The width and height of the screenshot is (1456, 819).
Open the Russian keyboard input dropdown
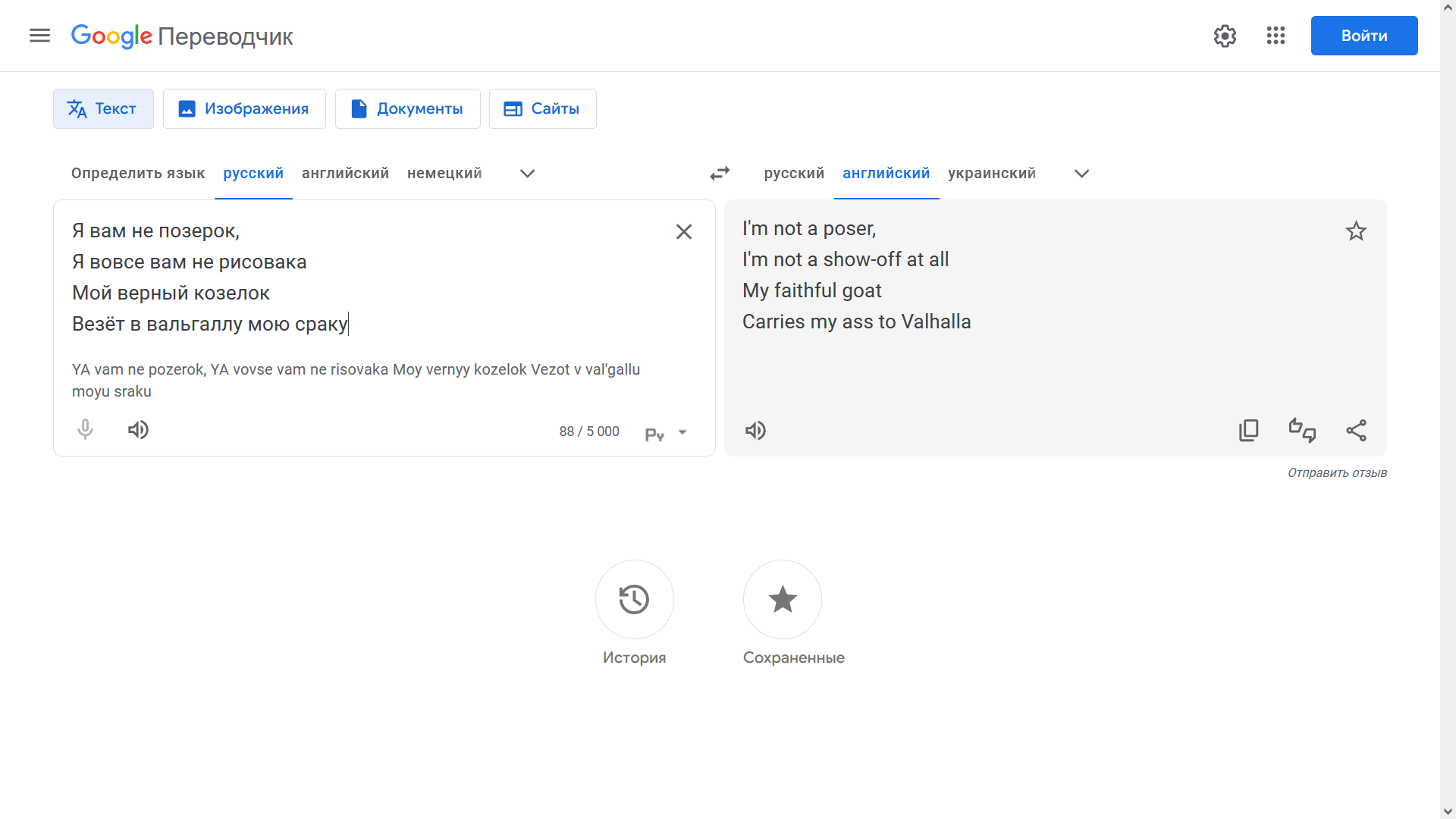pyautogui.click(x=682, y=432)
